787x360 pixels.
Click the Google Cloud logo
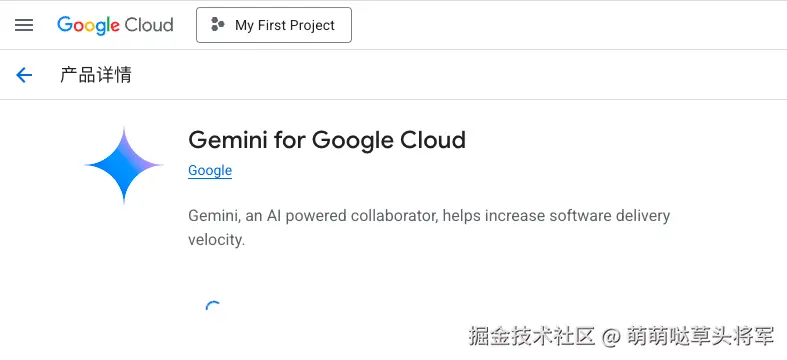tap(115, 25)
